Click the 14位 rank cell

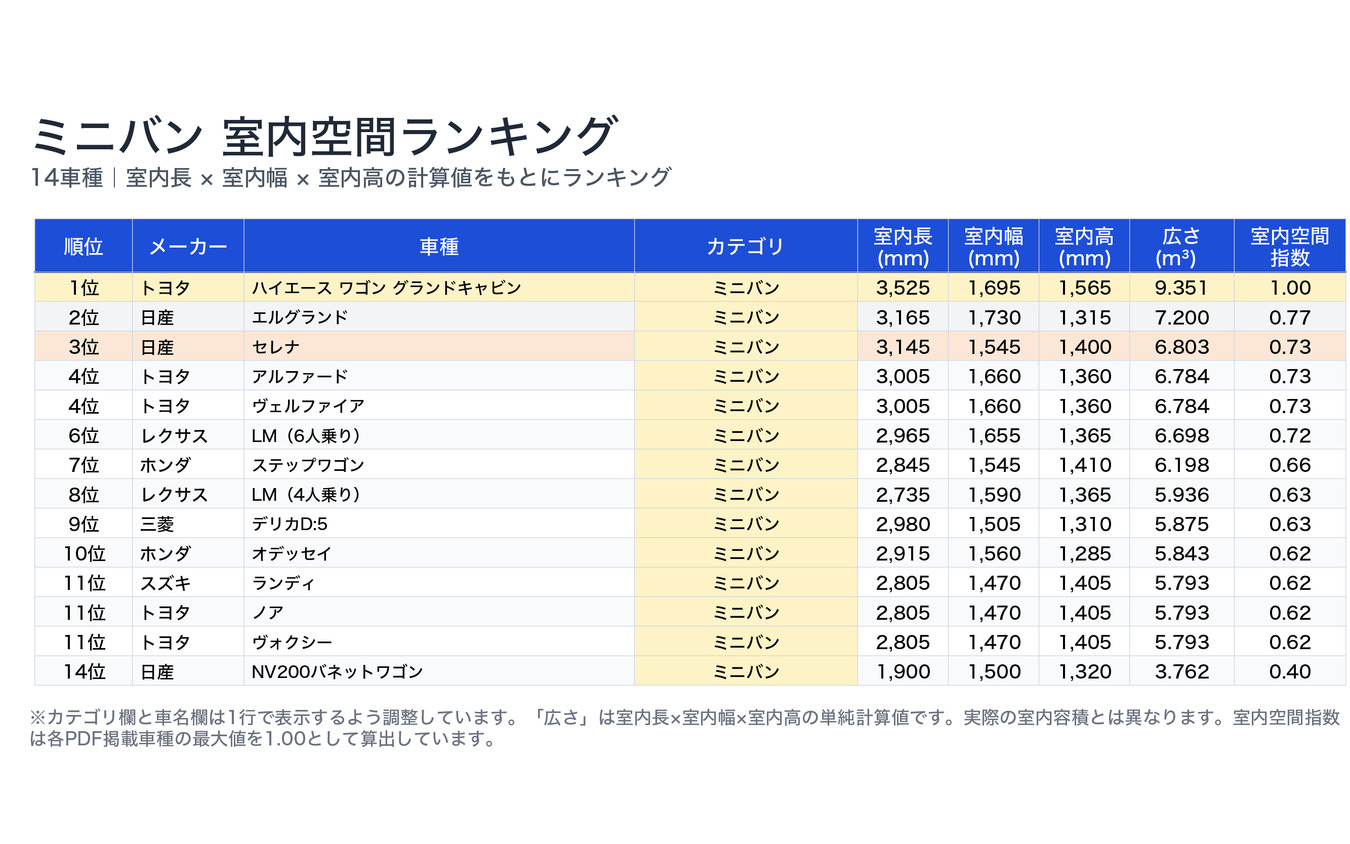[83, 671]
